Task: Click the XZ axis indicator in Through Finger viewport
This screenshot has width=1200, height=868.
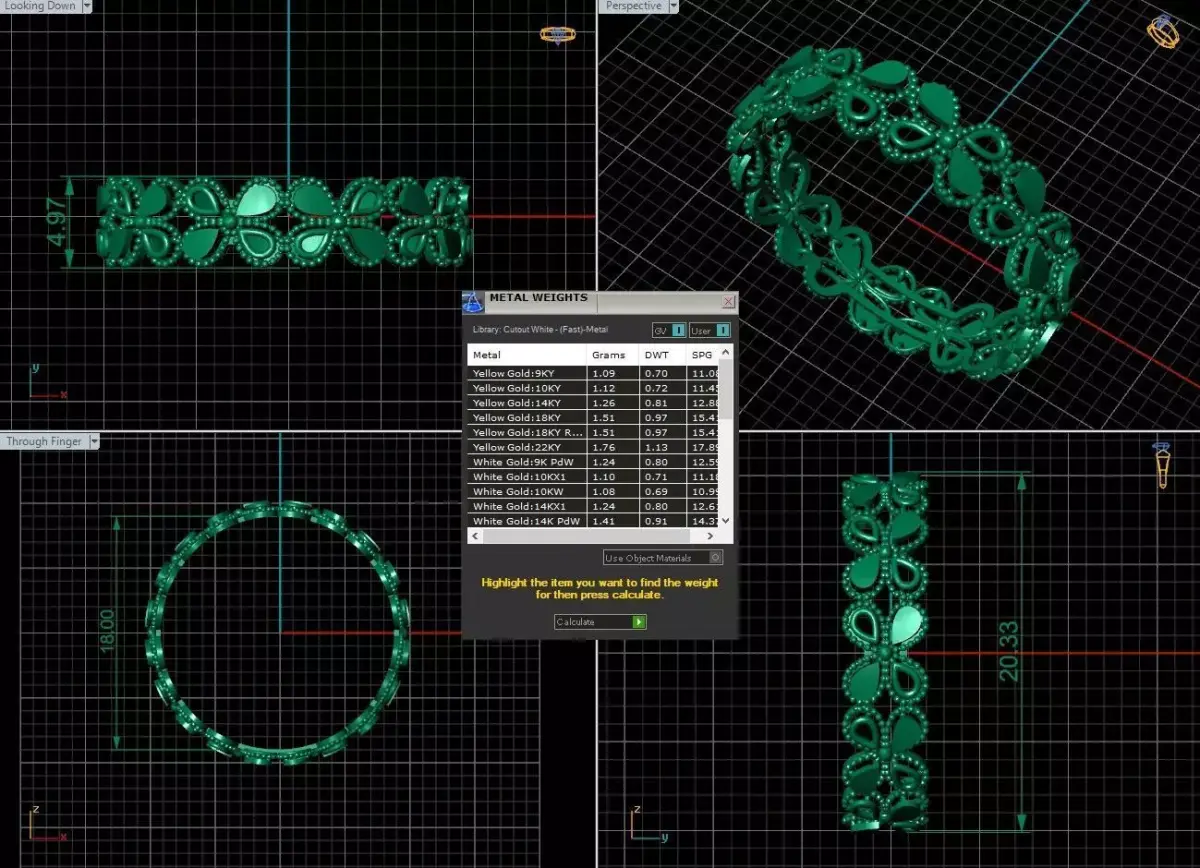Action: pyautogui.click(x=46, y=823)
